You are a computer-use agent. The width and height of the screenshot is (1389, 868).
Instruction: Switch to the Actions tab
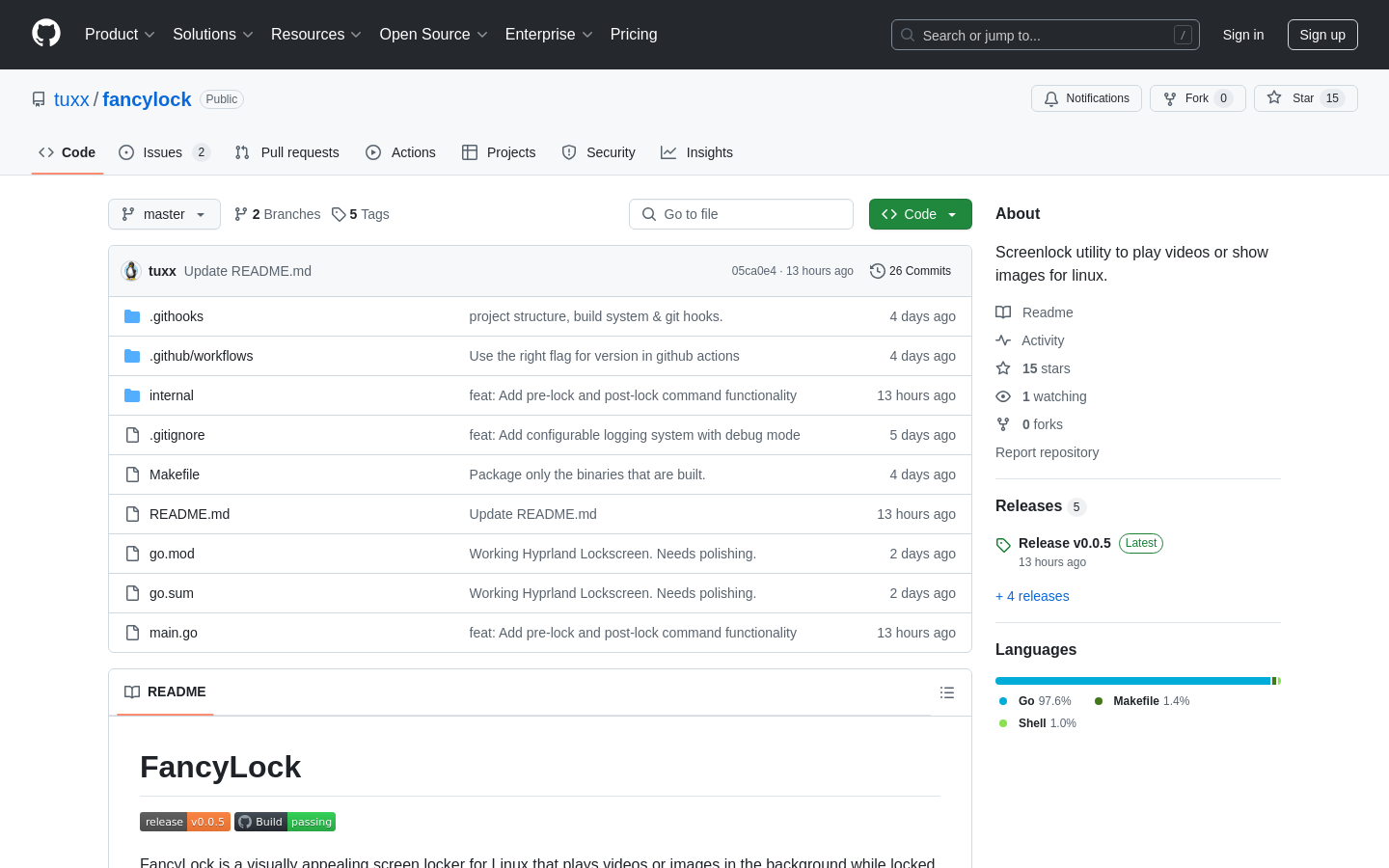click(x=401, y=152)
